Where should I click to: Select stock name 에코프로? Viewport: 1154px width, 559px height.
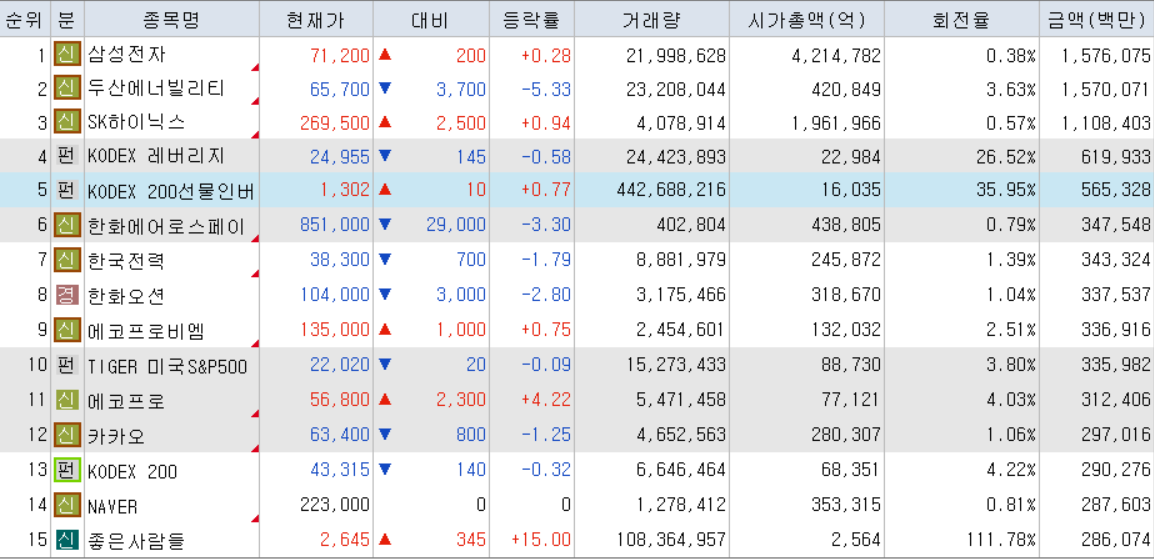pos(126,400)
